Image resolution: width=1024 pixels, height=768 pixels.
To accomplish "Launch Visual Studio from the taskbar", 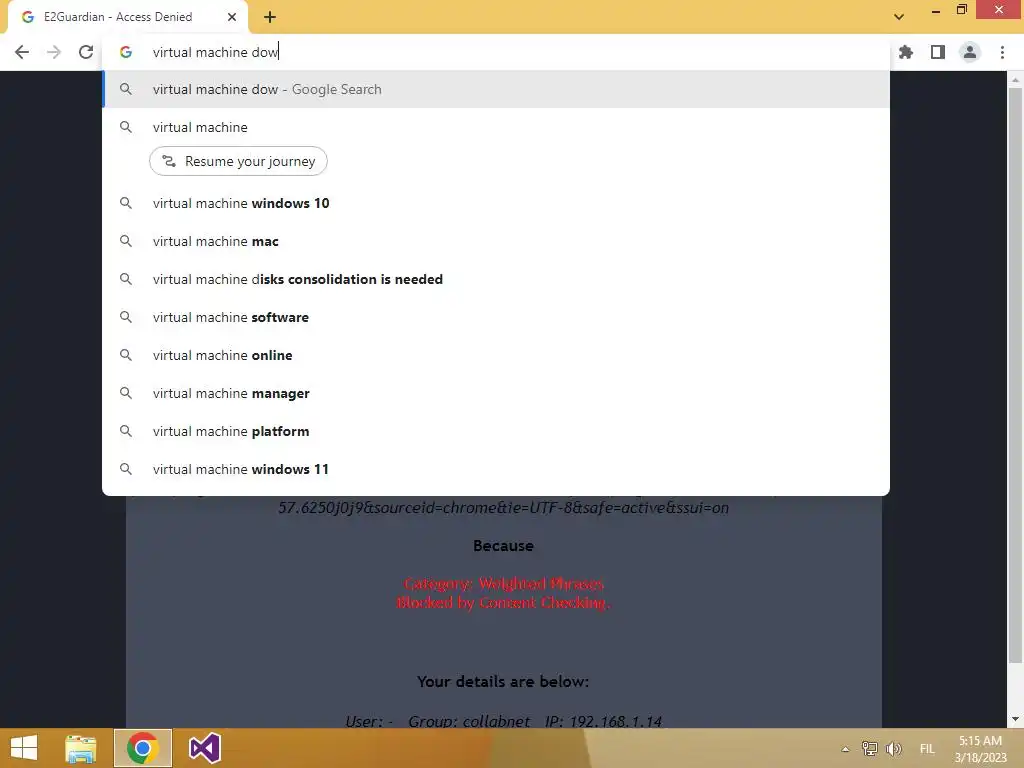I will pyautogui.click(x=204, y=748).
